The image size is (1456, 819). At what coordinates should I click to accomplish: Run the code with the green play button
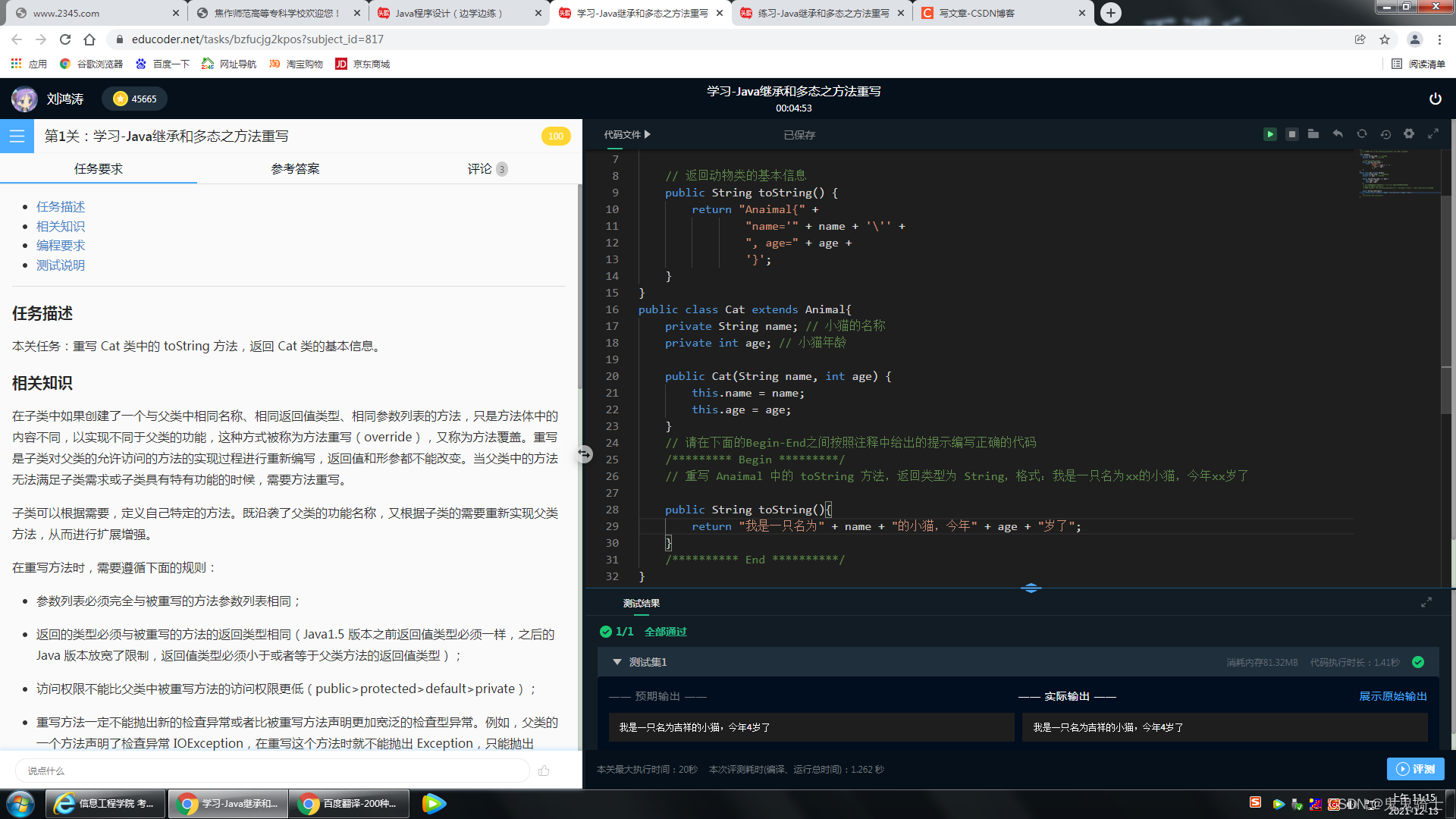[1269, 134]
